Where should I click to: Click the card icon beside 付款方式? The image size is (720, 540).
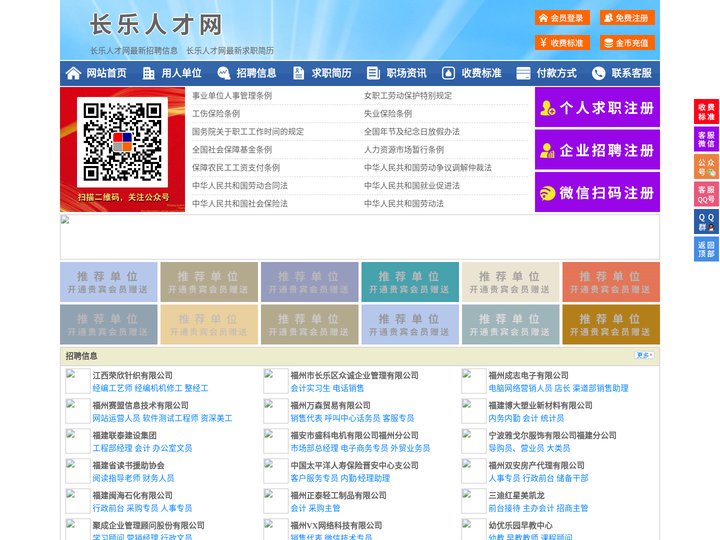[x=523, y=73]
